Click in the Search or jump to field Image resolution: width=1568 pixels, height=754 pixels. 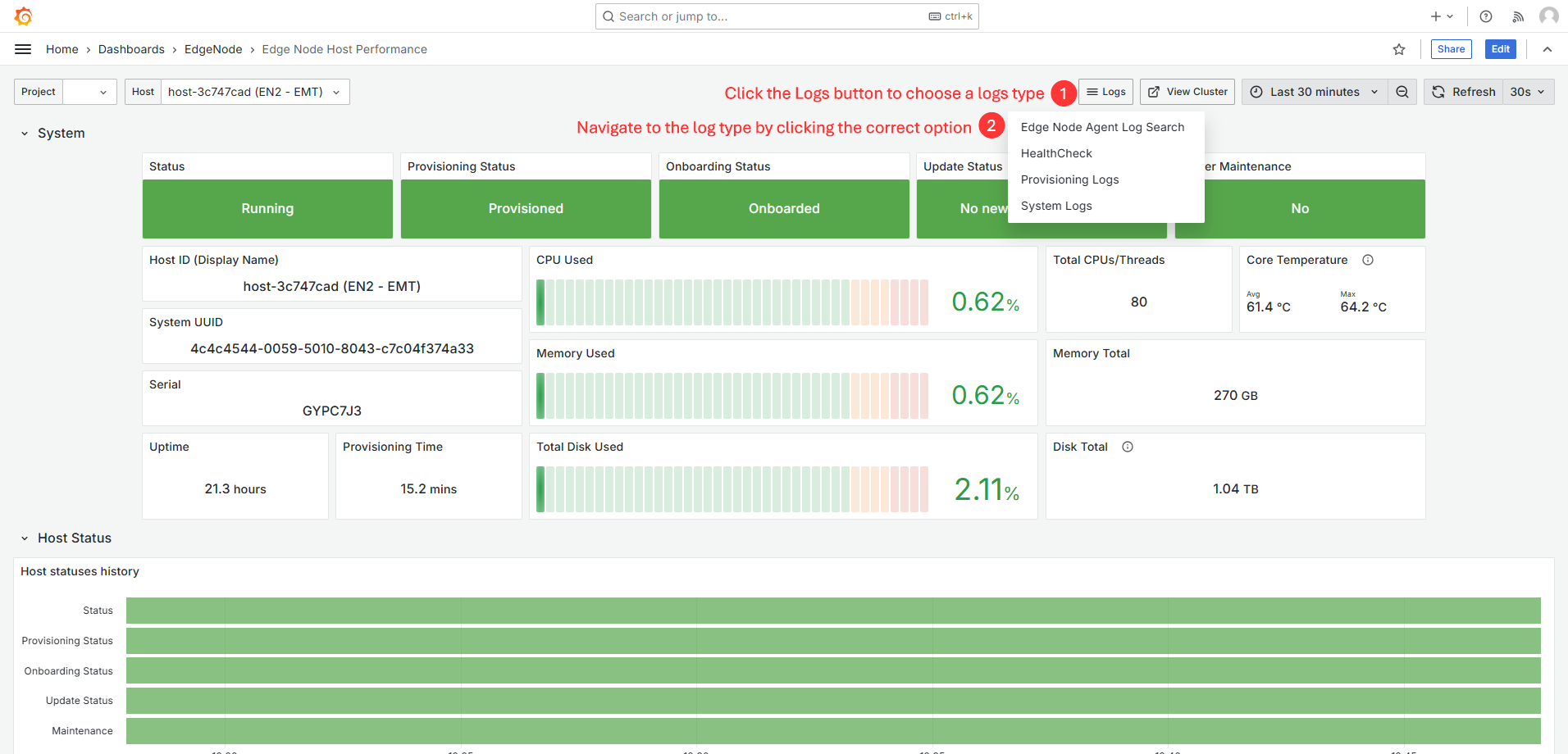click(771, 16)
